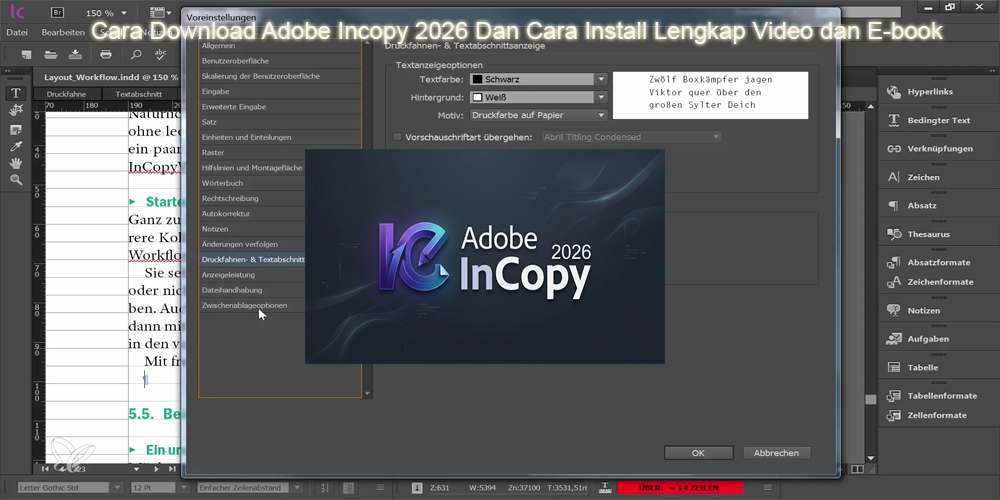1000x500 pixels.
Task: Click the Zn:37100 character count status entry
Action: (x=524, y=488)
